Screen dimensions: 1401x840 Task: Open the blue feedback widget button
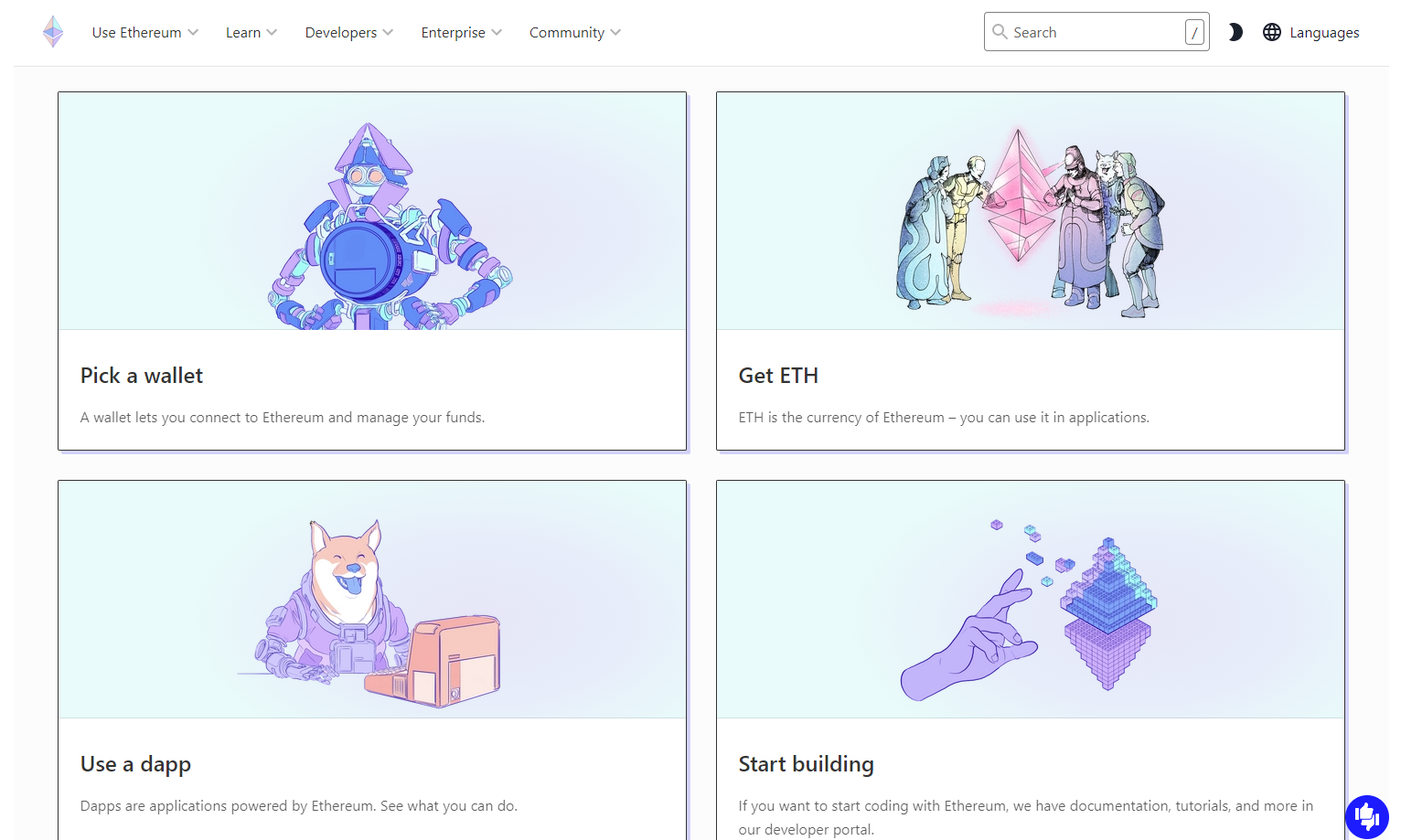1367,816
